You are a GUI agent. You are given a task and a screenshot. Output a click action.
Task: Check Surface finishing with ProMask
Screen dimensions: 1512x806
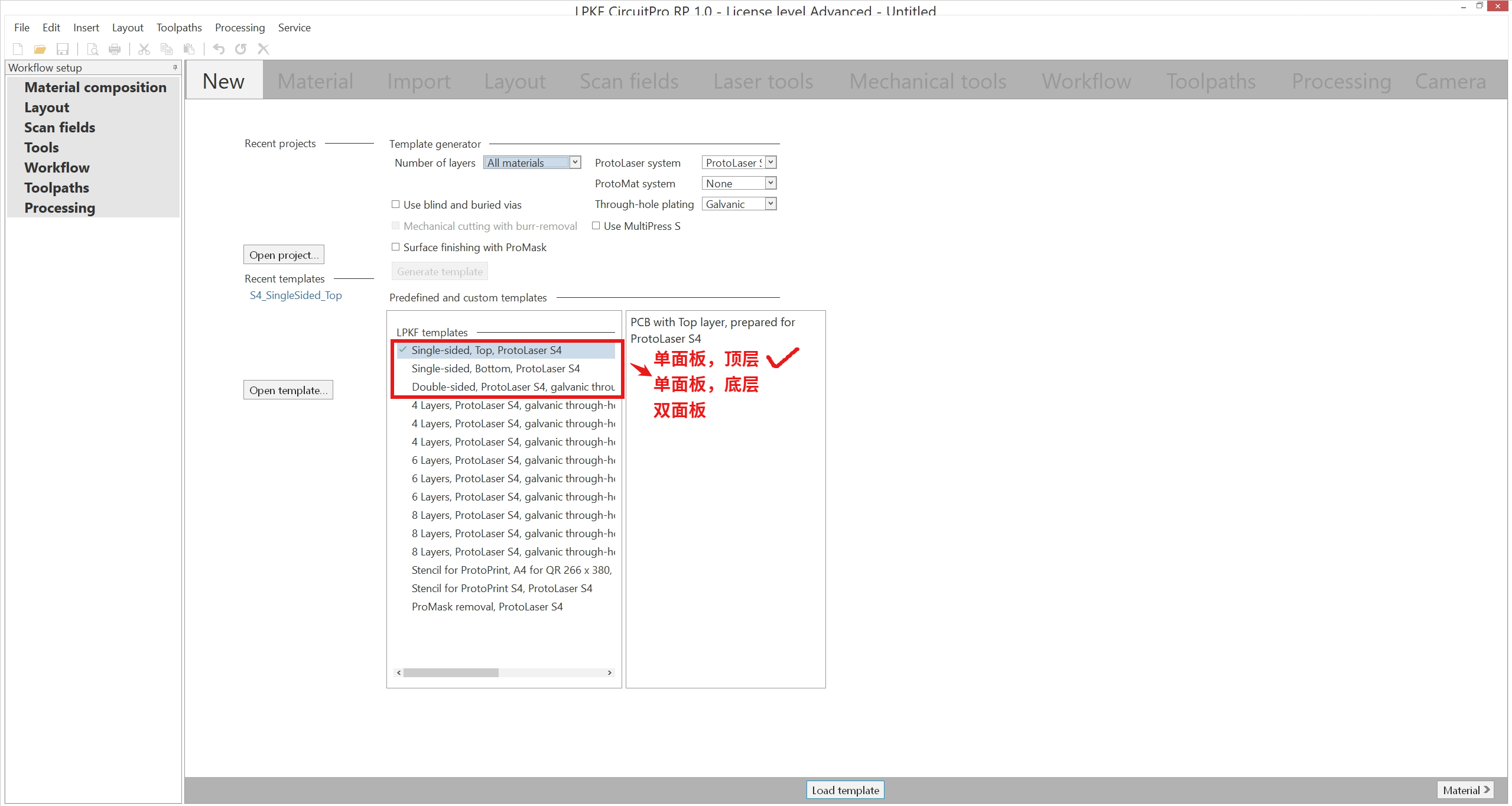pos(396,247)
